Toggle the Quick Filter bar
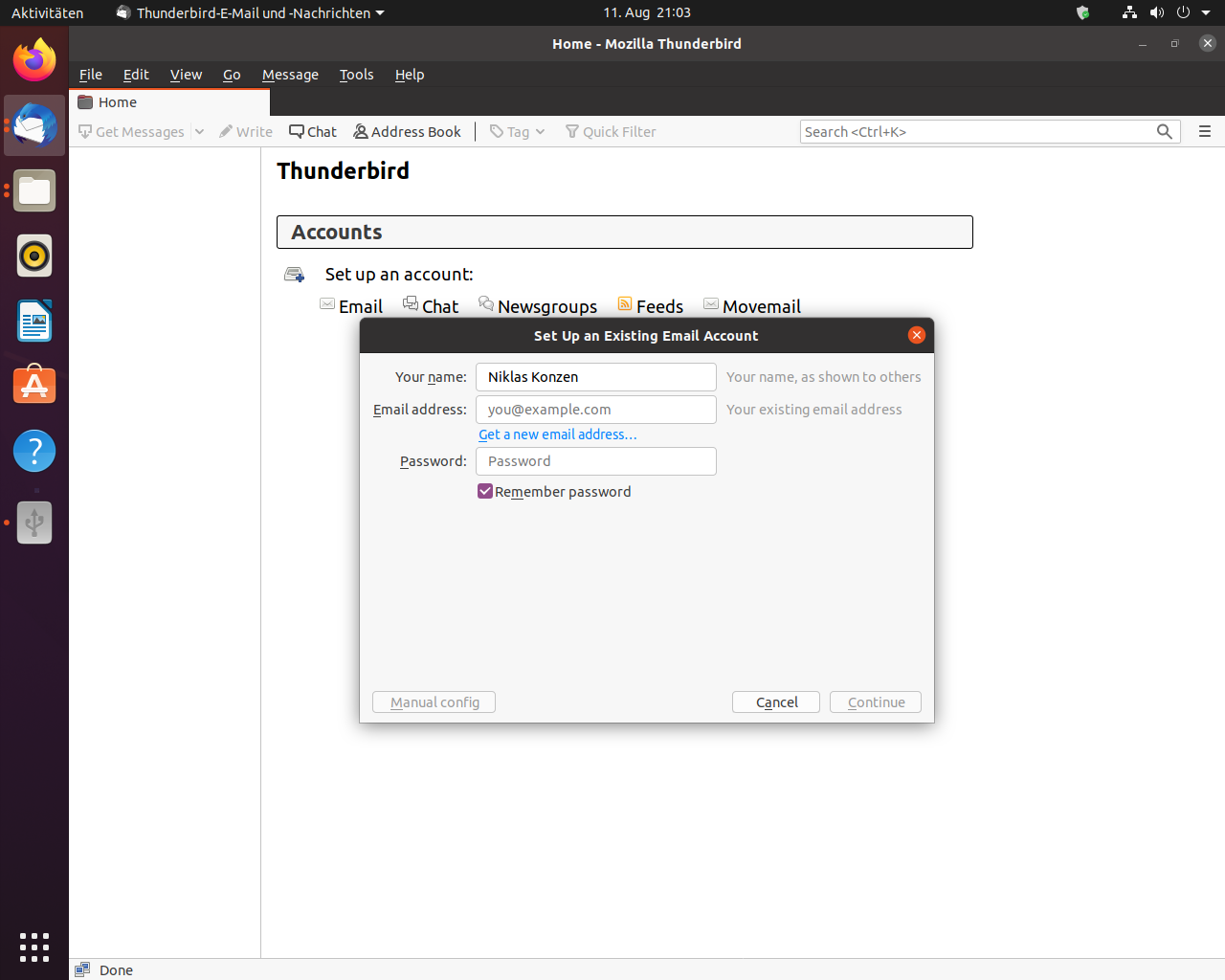Image resolution: width=1225 pixels, height=980 pixels. (x=611, y=132)
